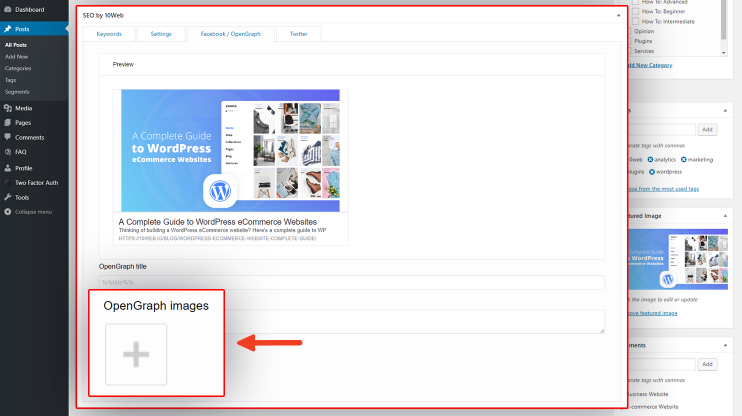Click the preview title 'A Complete Guide to WordPress eCommerce Websites'
The height and width of the screenshot is (416, 742).
click(x=218, y=222)
